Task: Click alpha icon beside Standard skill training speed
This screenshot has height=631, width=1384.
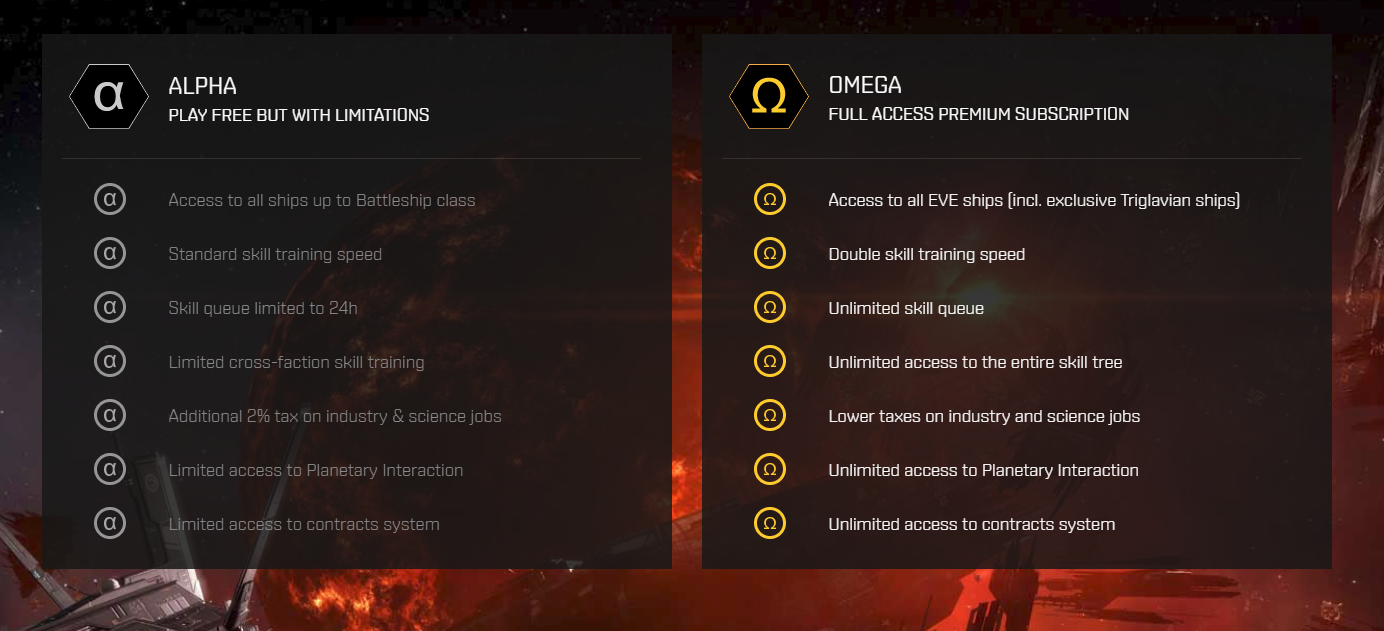Action: pyautogui.click(x=110, y=254)
